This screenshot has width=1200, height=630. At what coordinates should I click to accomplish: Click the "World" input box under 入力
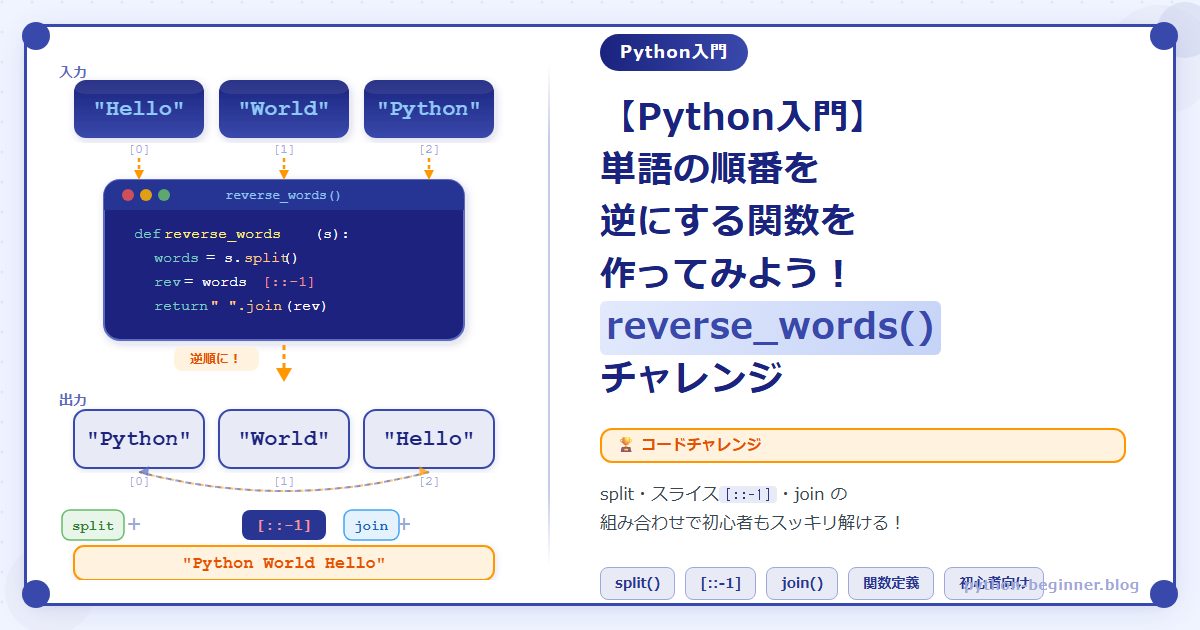284,109
